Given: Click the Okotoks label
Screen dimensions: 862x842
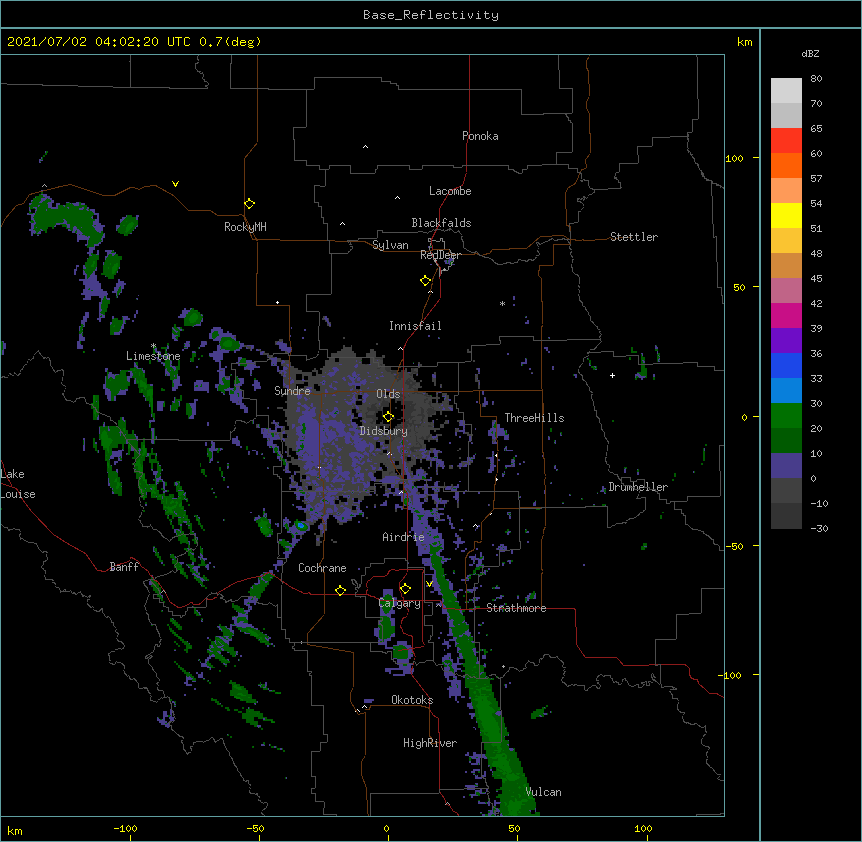Looking at the screenshot, I should point(412,700).
